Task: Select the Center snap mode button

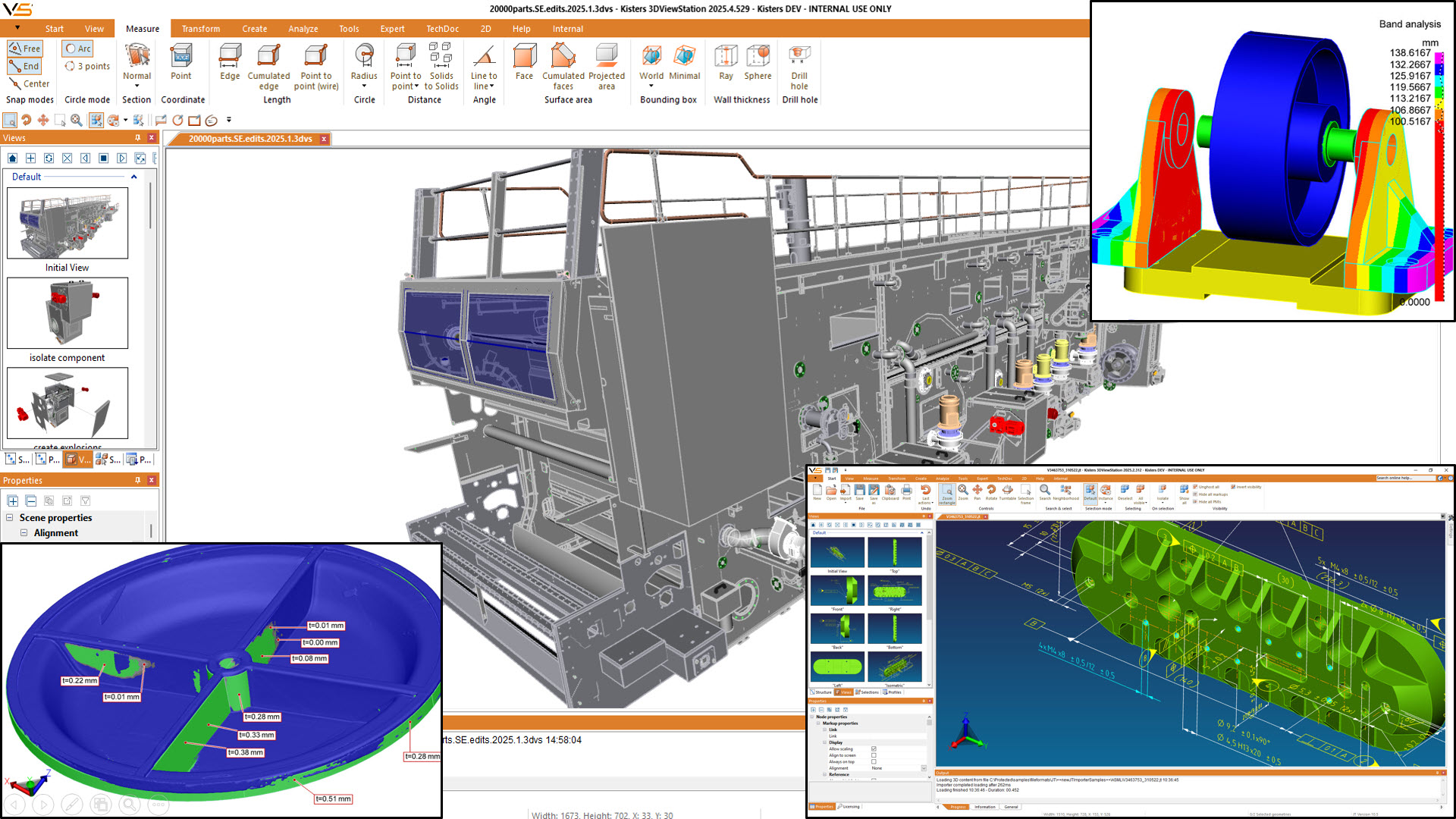Action: click(x=29, y=83)
